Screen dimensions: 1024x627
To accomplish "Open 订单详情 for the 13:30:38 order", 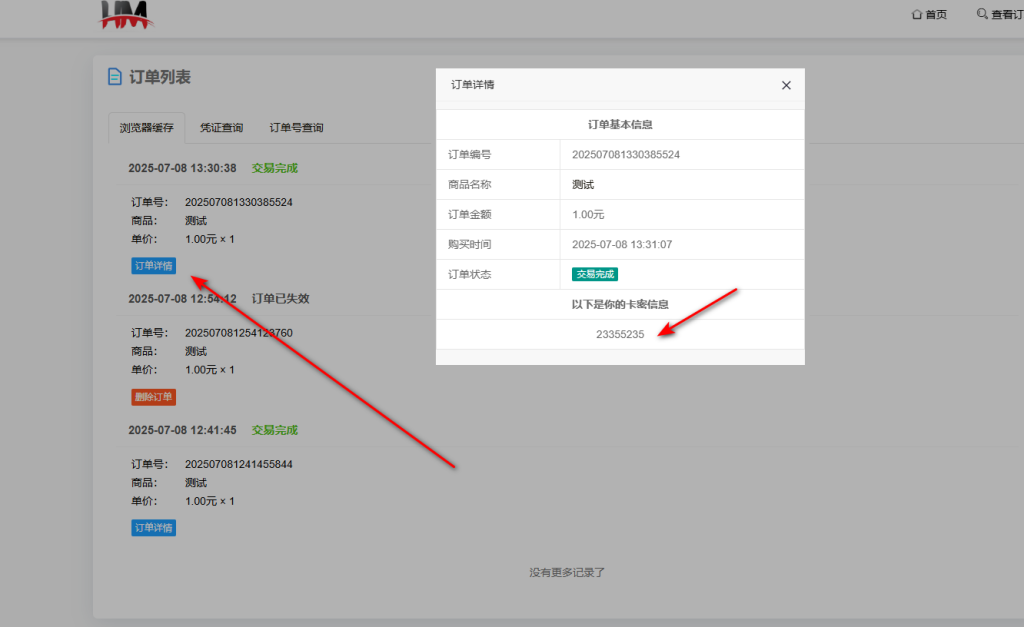I will [153, 266].
